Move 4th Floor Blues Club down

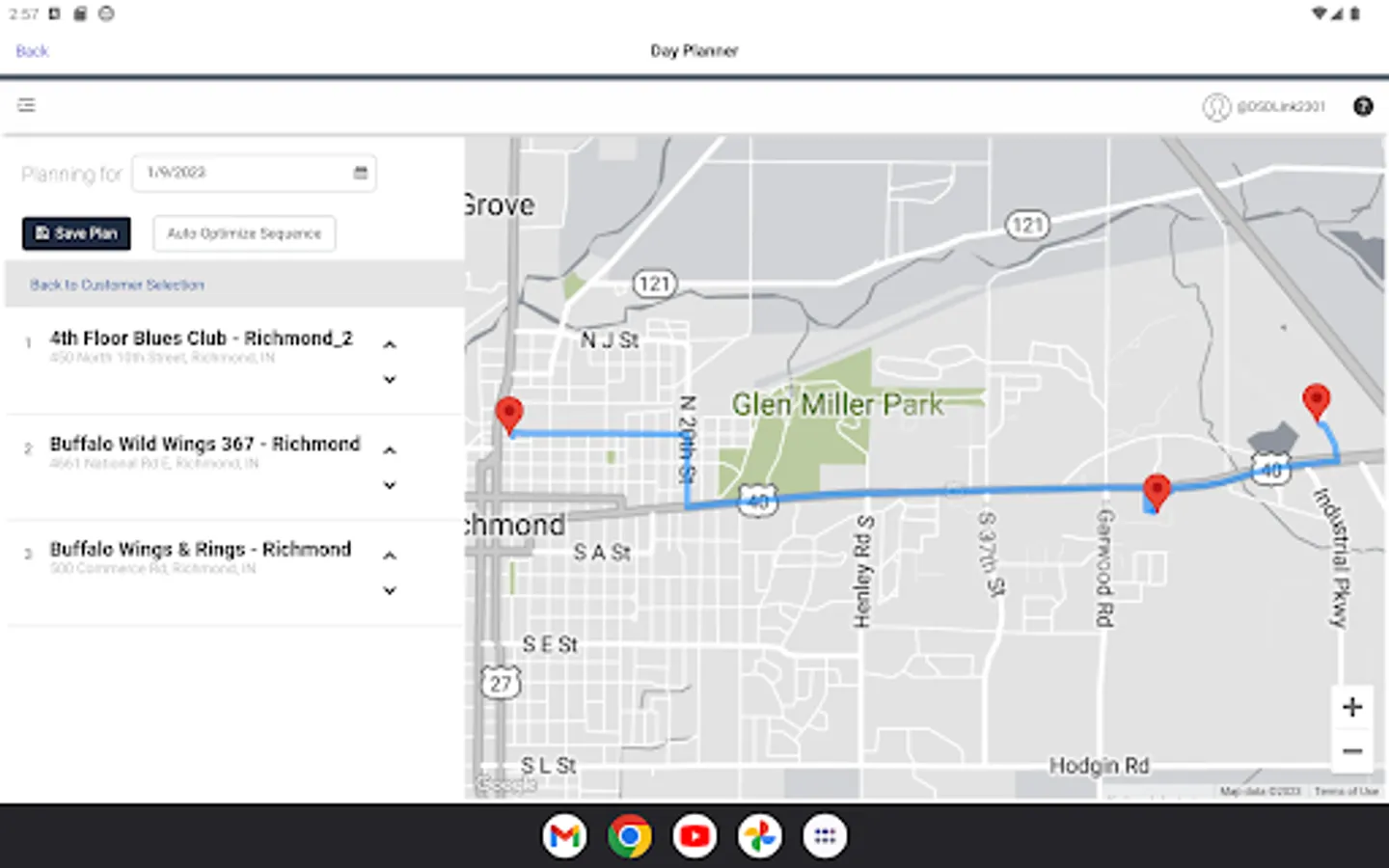pyautogui.click(x=390, y=380)
